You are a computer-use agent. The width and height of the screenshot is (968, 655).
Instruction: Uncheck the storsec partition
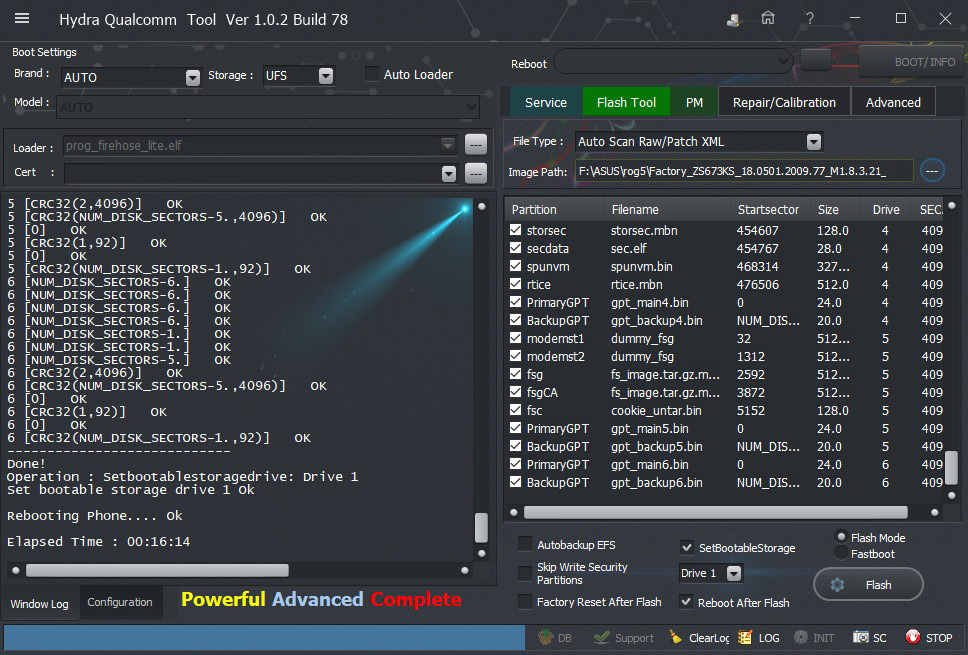tap(515, 230)
